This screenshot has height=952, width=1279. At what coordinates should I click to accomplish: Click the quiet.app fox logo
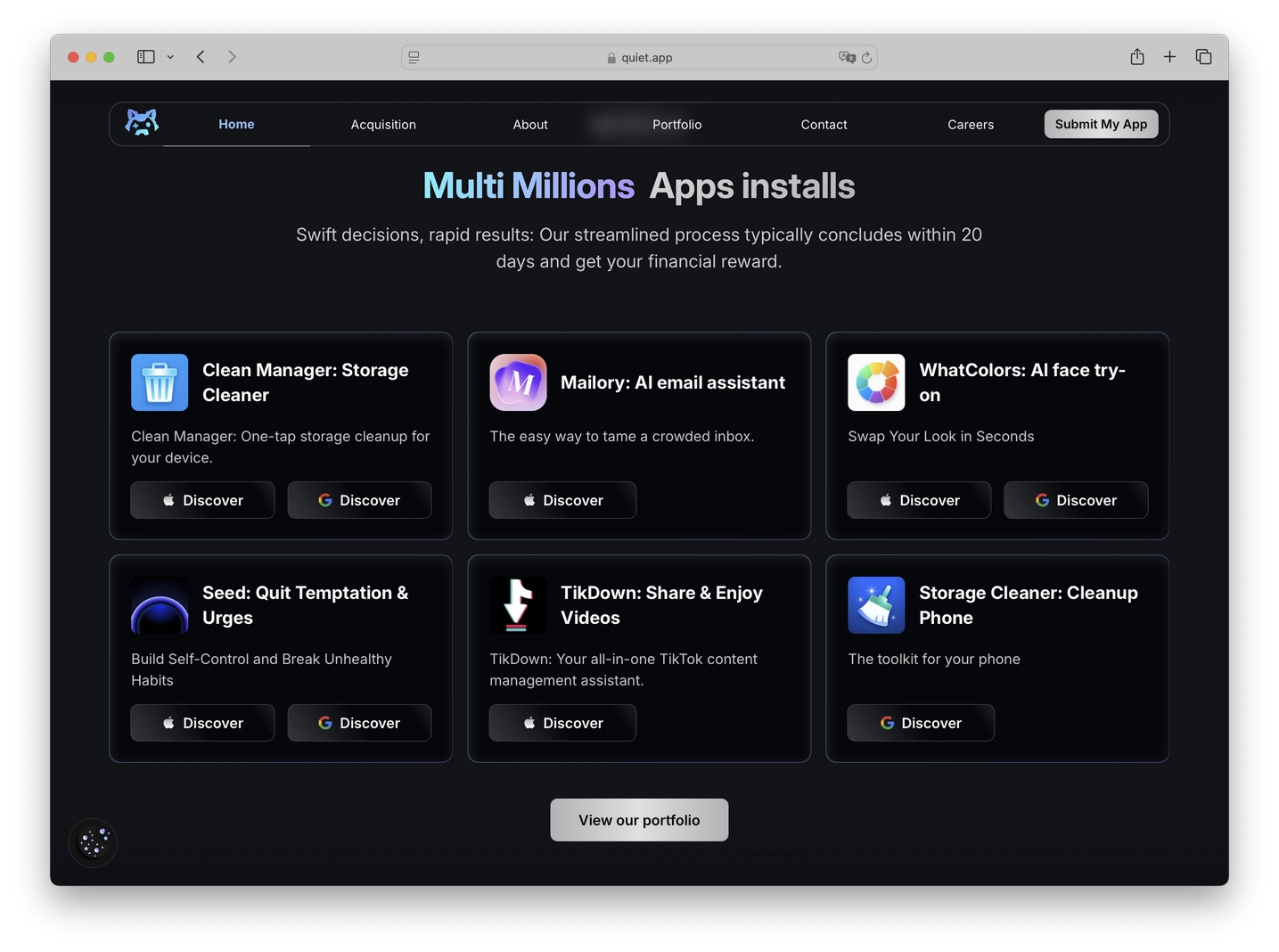coord(142,123)
